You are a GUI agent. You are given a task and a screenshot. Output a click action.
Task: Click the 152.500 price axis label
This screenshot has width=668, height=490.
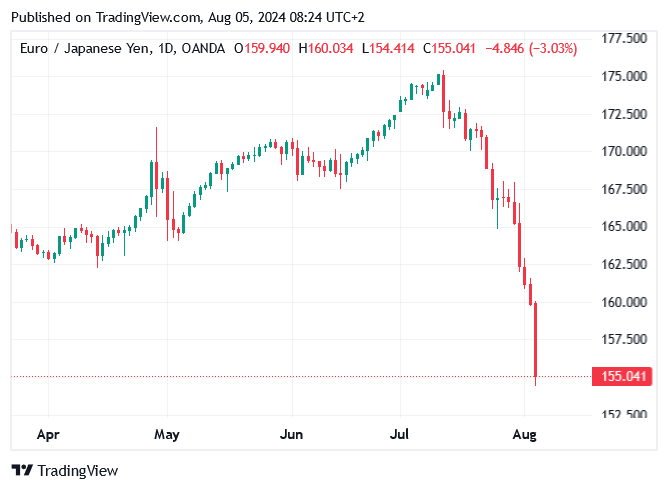click(x=624, y=414)
